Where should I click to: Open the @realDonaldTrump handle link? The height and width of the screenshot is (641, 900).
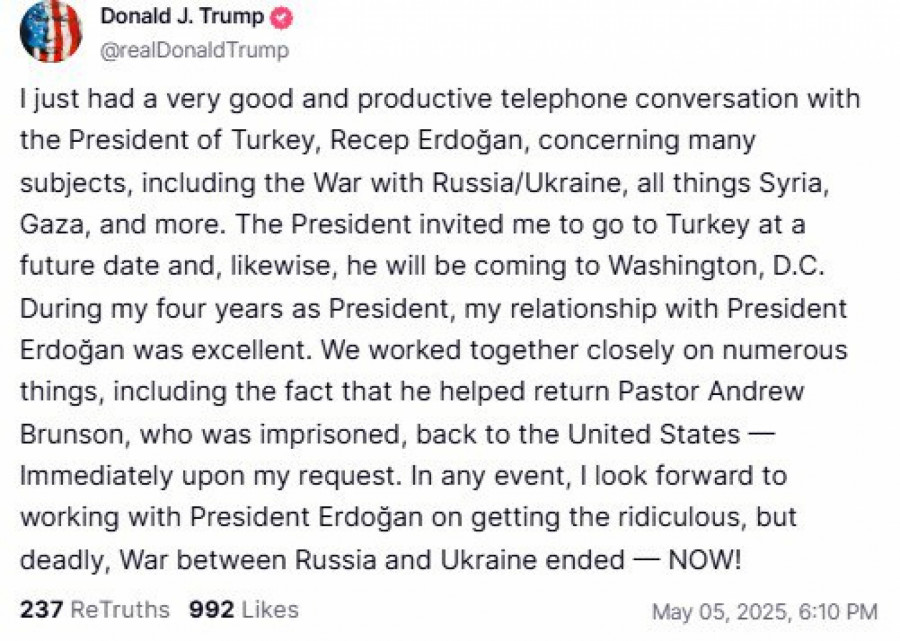194,50
